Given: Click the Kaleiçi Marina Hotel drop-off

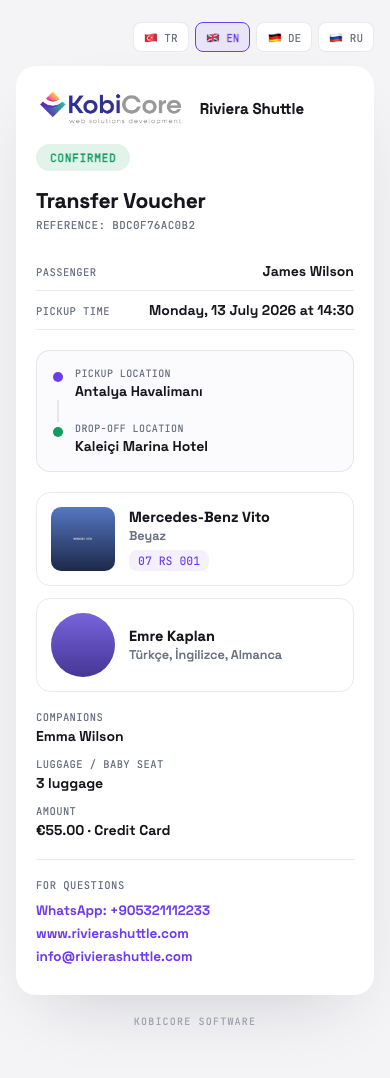Looking at the screenshot, I should click(141, 446).
